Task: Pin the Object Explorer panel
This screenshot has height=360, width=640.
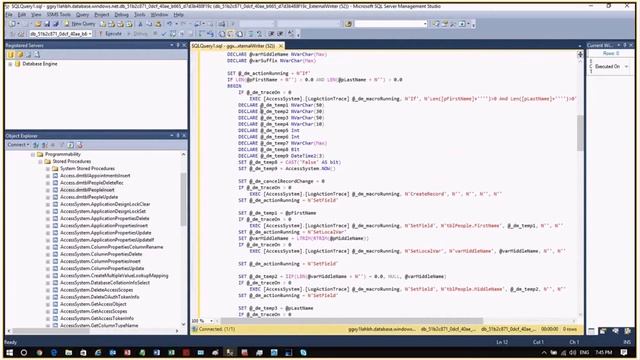Action: 178,136
